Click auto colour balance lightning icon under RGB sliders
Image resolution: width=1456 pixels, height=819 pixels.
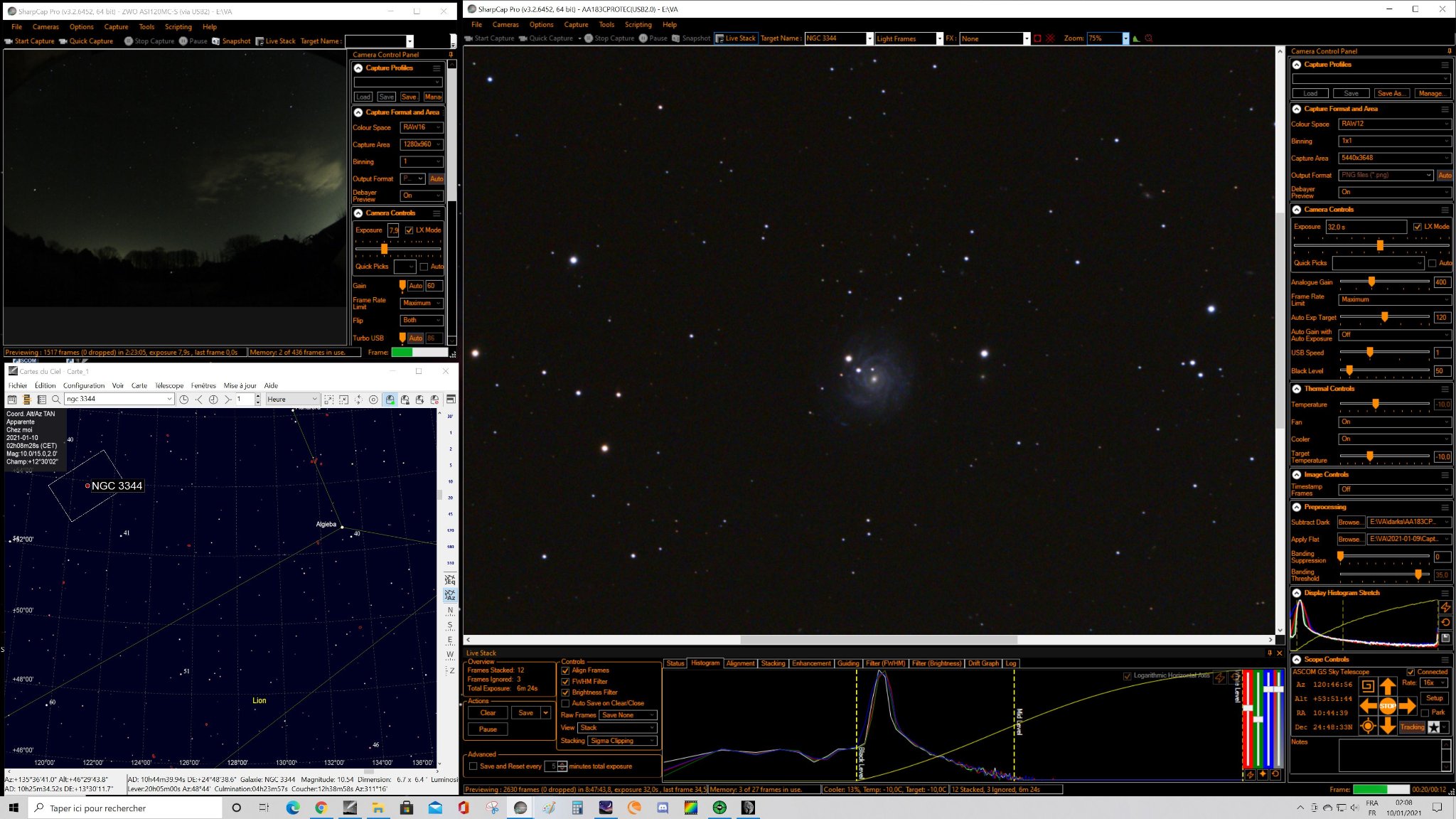pyautogui.click(x=1251, y=774)
